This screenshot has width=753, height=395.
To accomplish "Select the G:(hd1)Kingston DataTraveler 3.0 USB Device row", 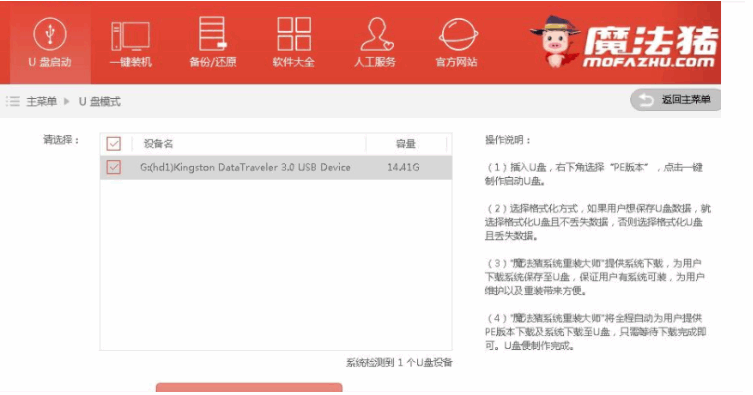I will point(276,168).
